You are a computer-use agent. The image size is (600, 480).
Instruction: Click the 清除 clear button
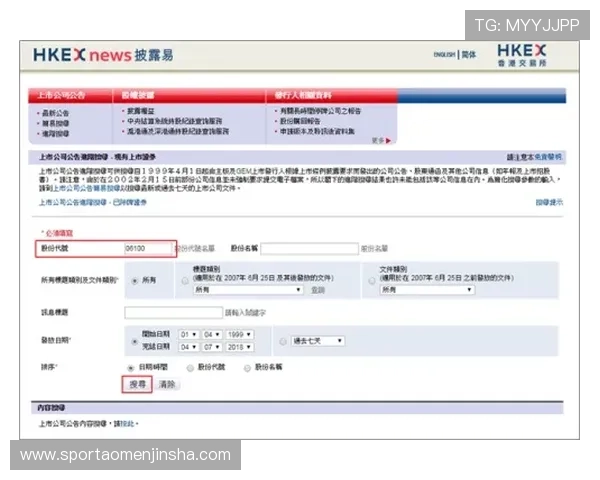pos(167,384)
